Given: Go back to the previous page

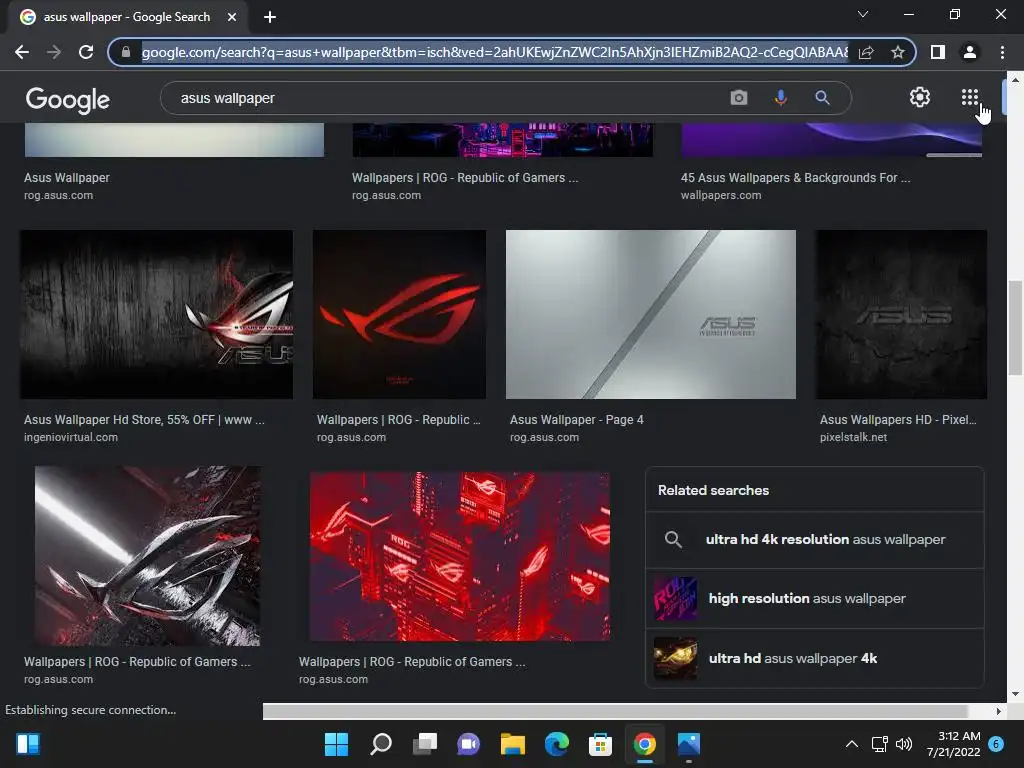Looking at the screenshot, I should coord(22,52).
